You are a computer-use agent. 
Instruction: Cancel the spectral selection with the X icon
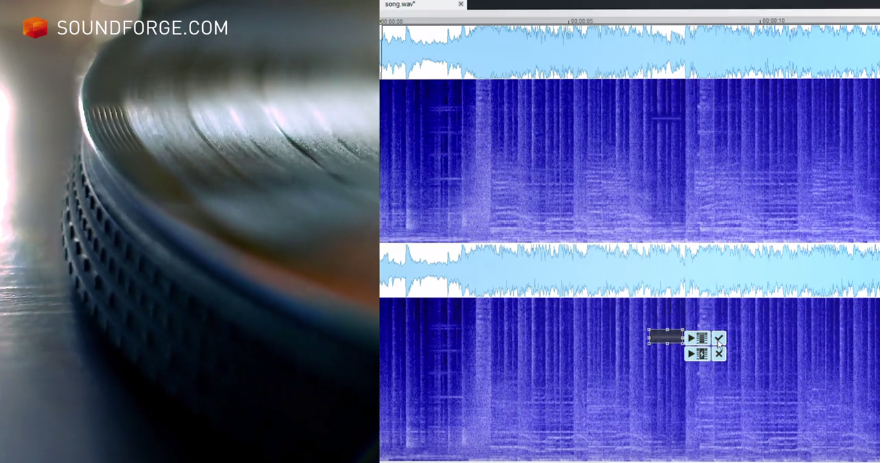pos(719,354)
